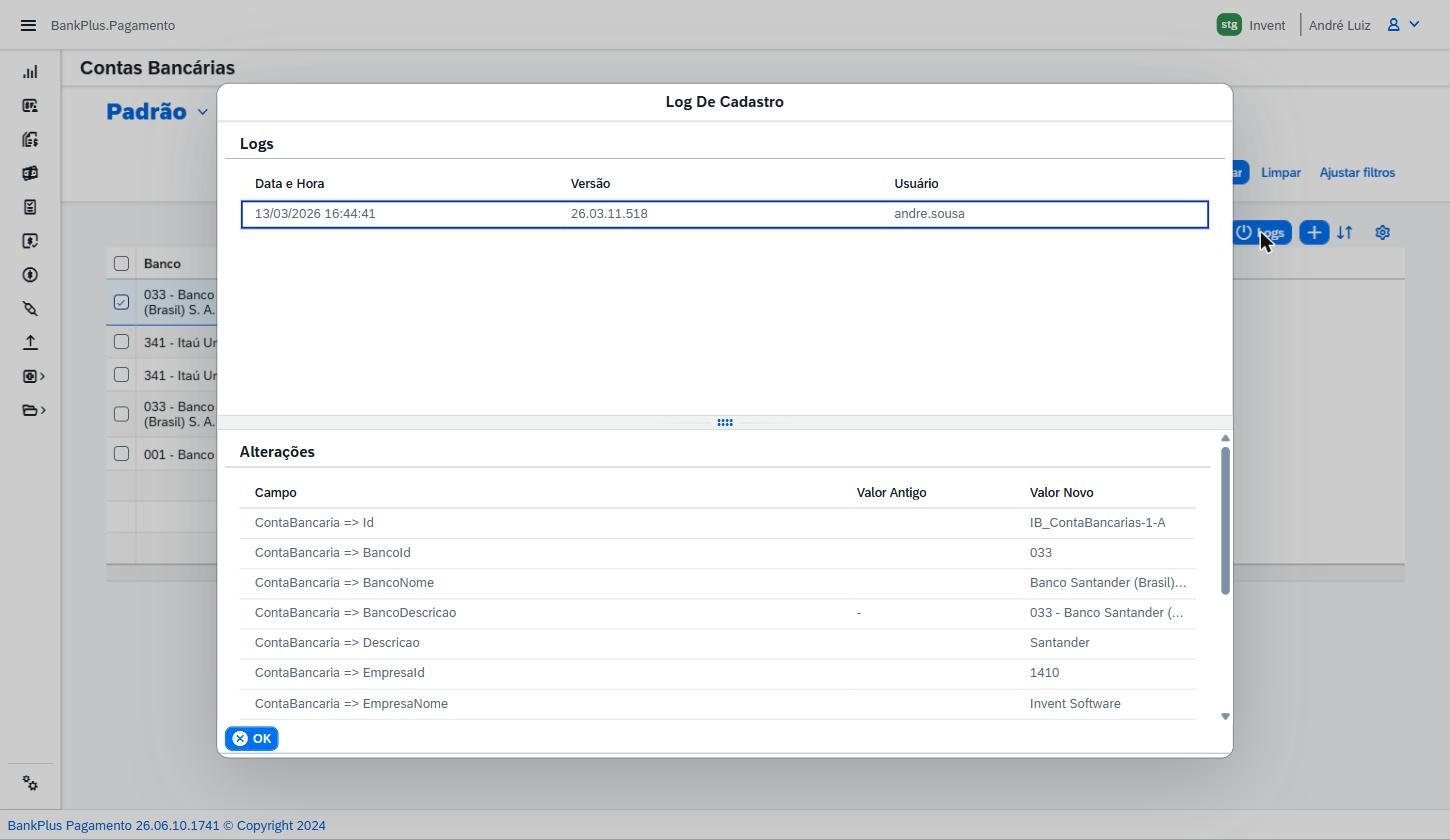
Task: Open the money wallet sidebar icon
Action: coord(30,173)
